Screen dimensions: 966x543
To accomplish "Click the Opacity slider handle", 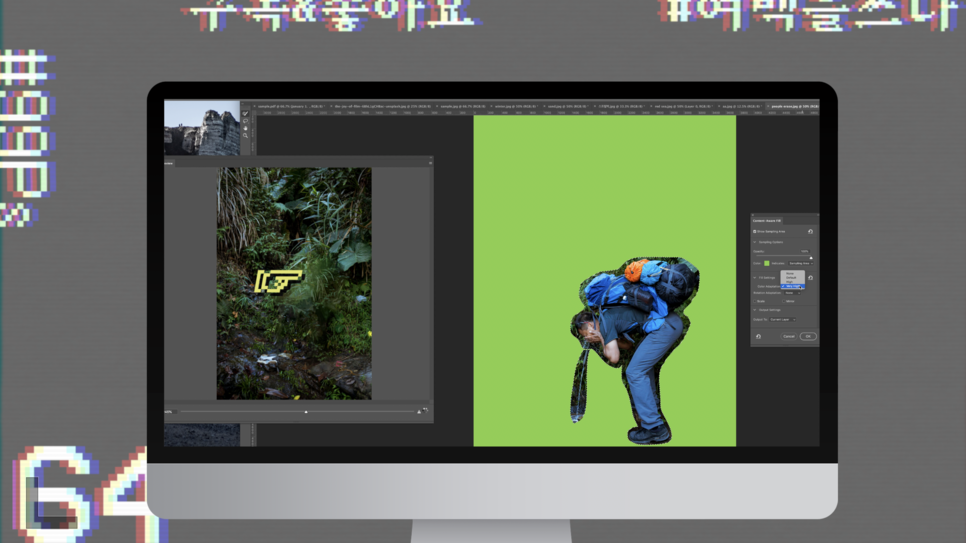I will pyautogui.click(x=811, y=258).
